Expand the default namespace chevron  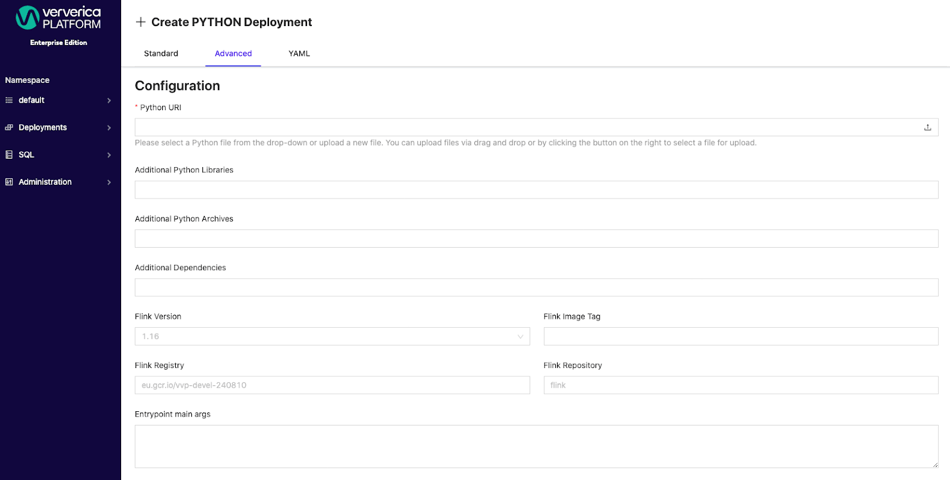(x=109, y=101)
